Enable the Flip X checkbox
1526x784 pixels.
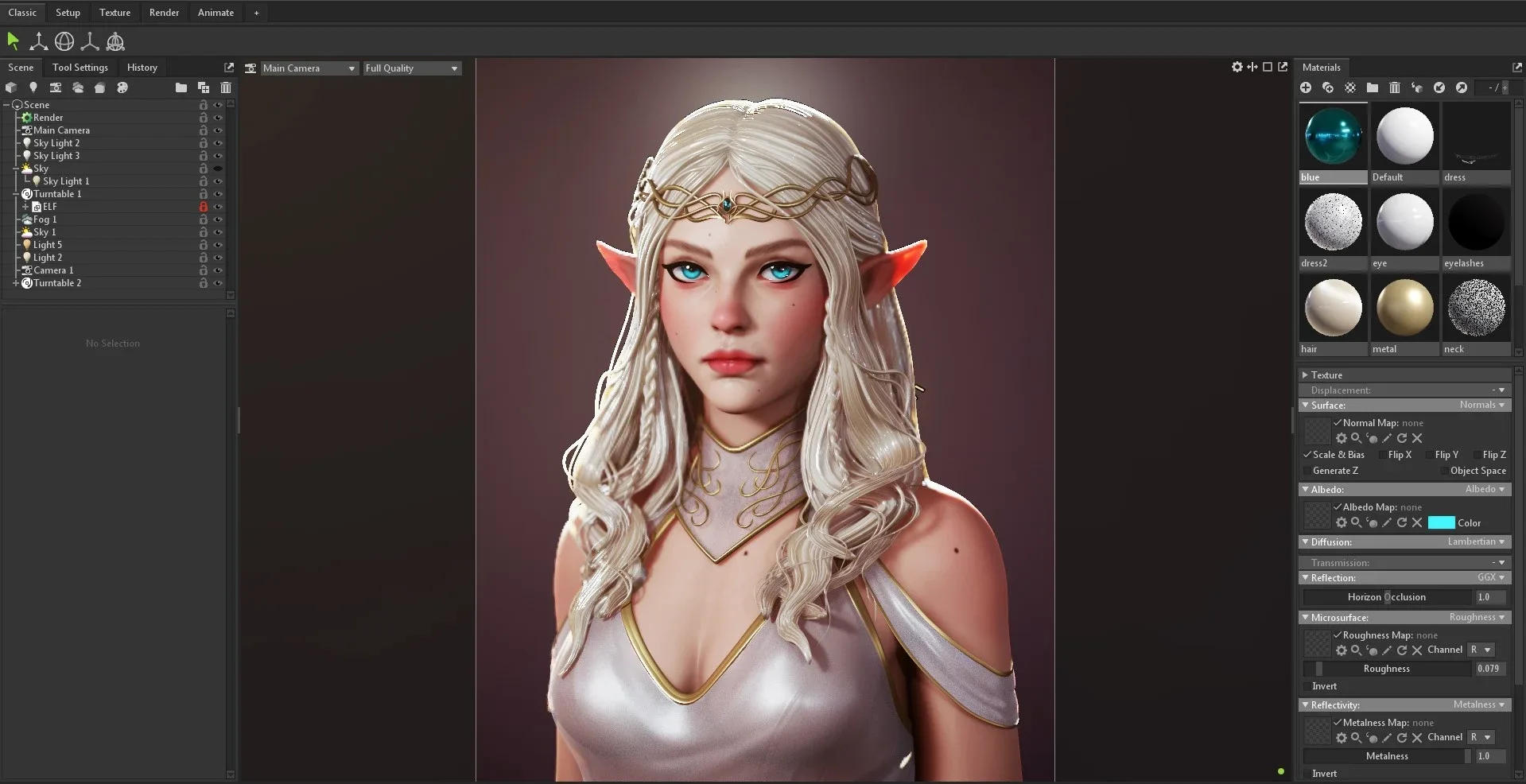pyautogui.click(x=1383, y=455)
